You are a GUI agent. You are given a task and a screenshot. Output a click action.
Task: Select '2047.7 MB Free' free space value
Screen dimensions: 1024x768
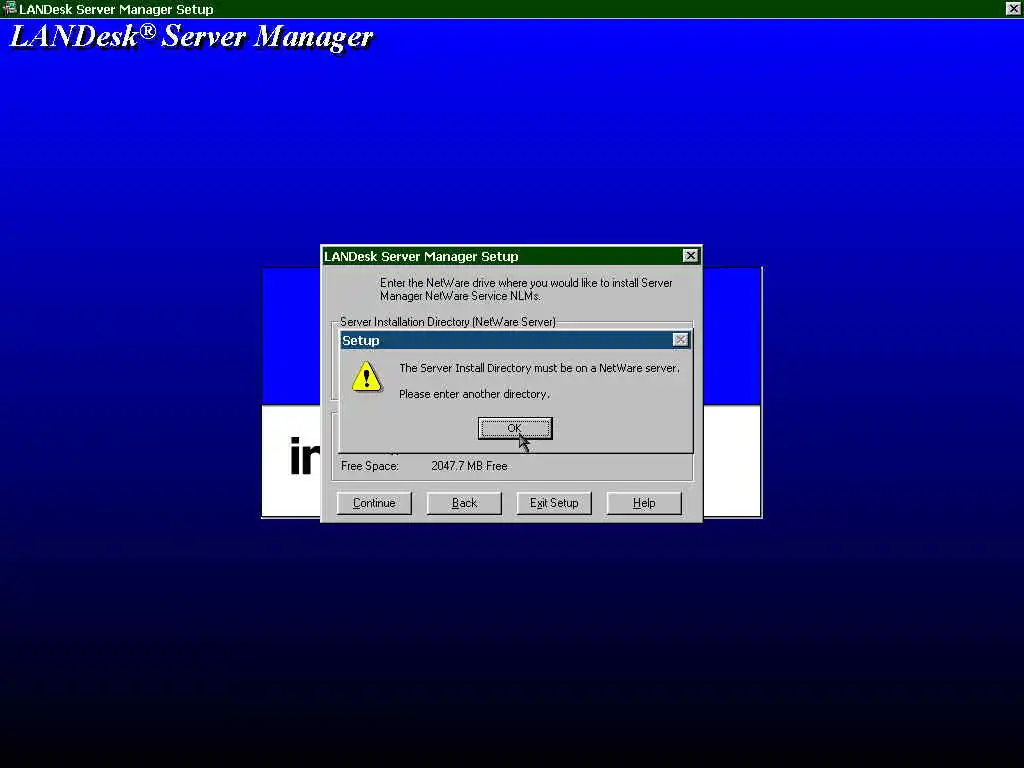(469, 466)
